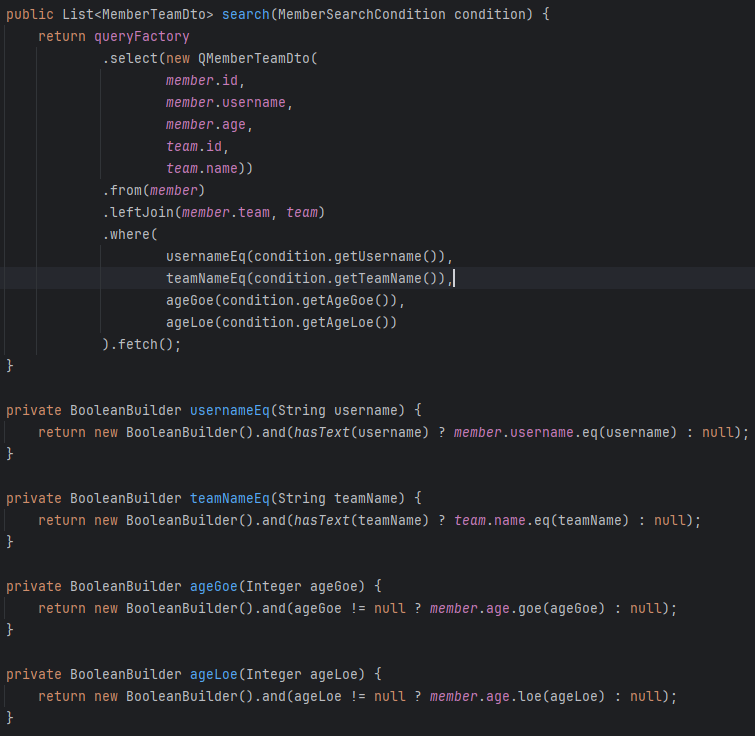
Task: Click usernameEq method declaration name
Action: [x=230, y=411]
